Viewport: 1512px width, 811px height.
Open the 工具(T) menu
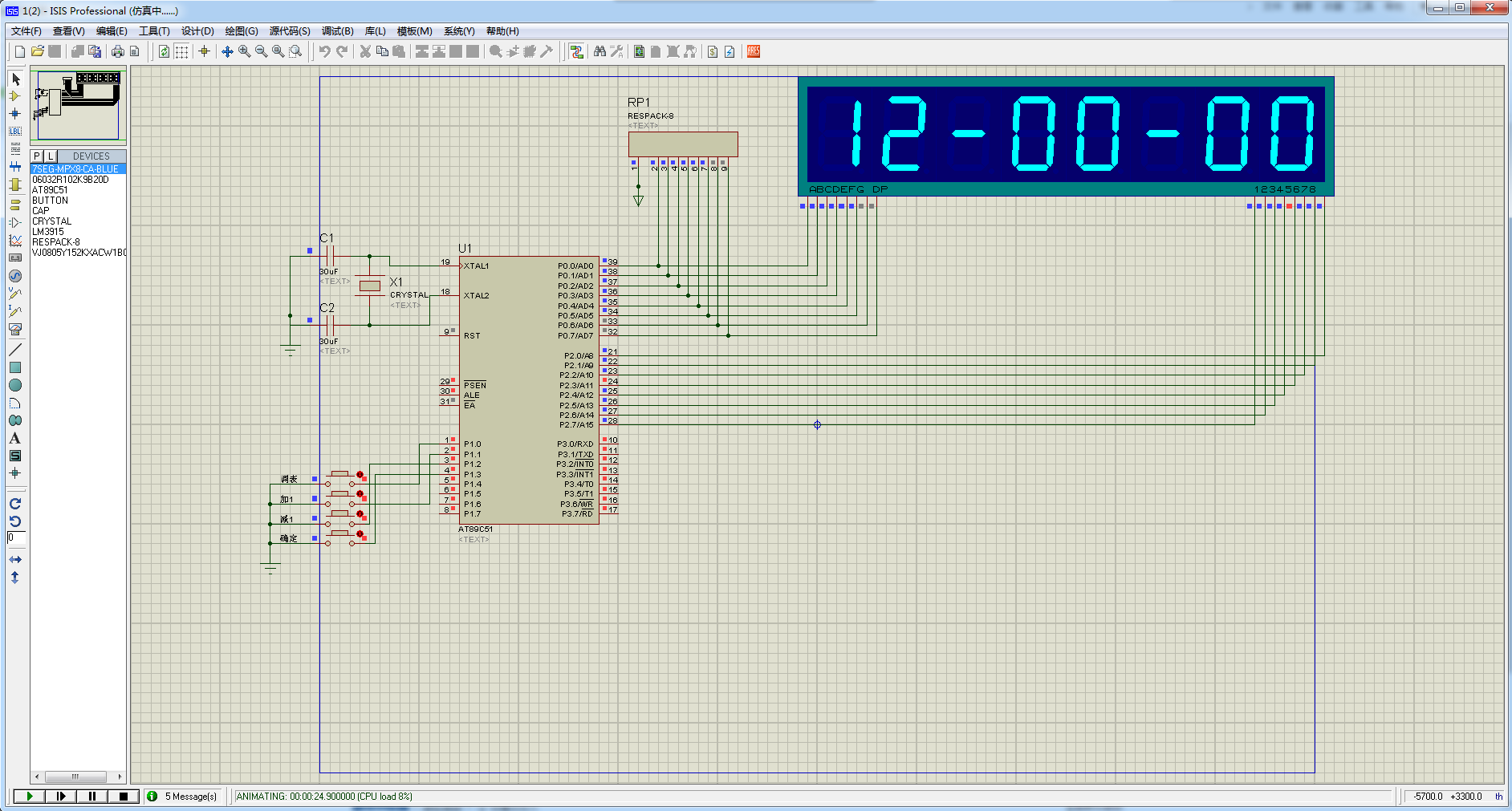[x=154, y=31]
